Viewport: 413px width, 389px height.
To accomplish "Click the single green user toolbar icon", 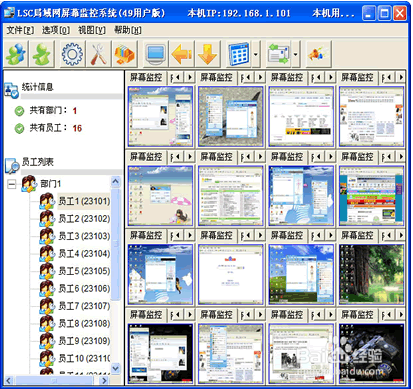I will tap(42, 54).
